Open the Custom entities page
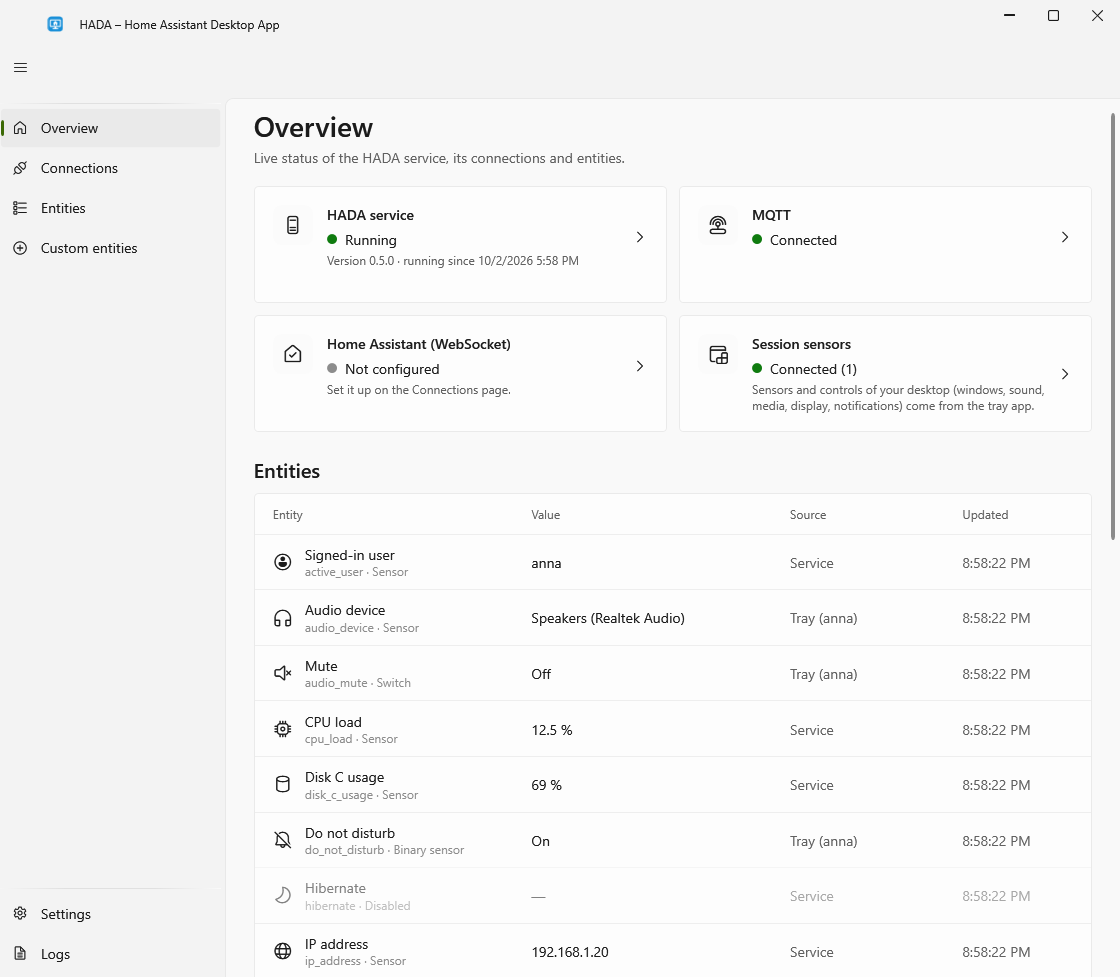1120x977 pixels. pyautogui.click(x=111, y=248)
